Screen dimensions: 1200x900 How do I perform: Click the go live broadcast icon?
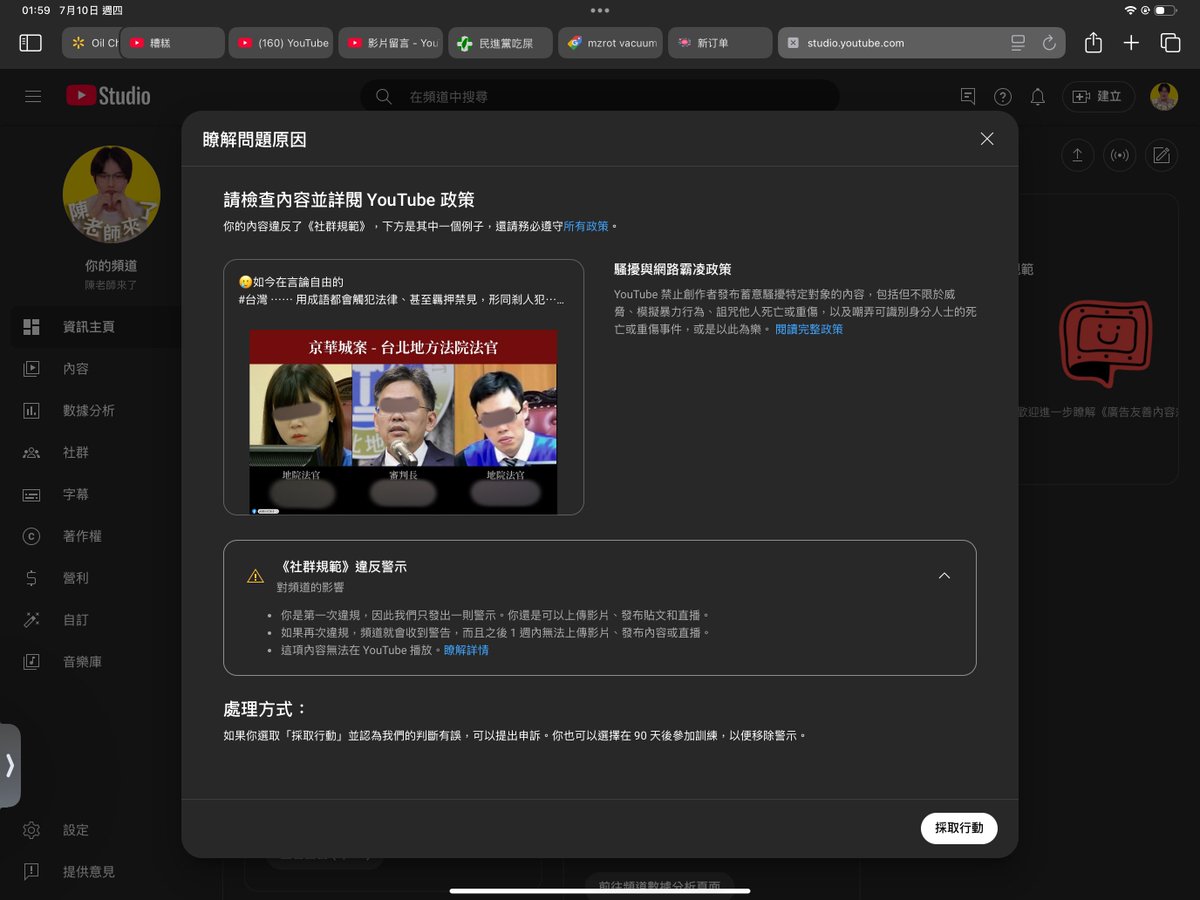pos(1119,155)
